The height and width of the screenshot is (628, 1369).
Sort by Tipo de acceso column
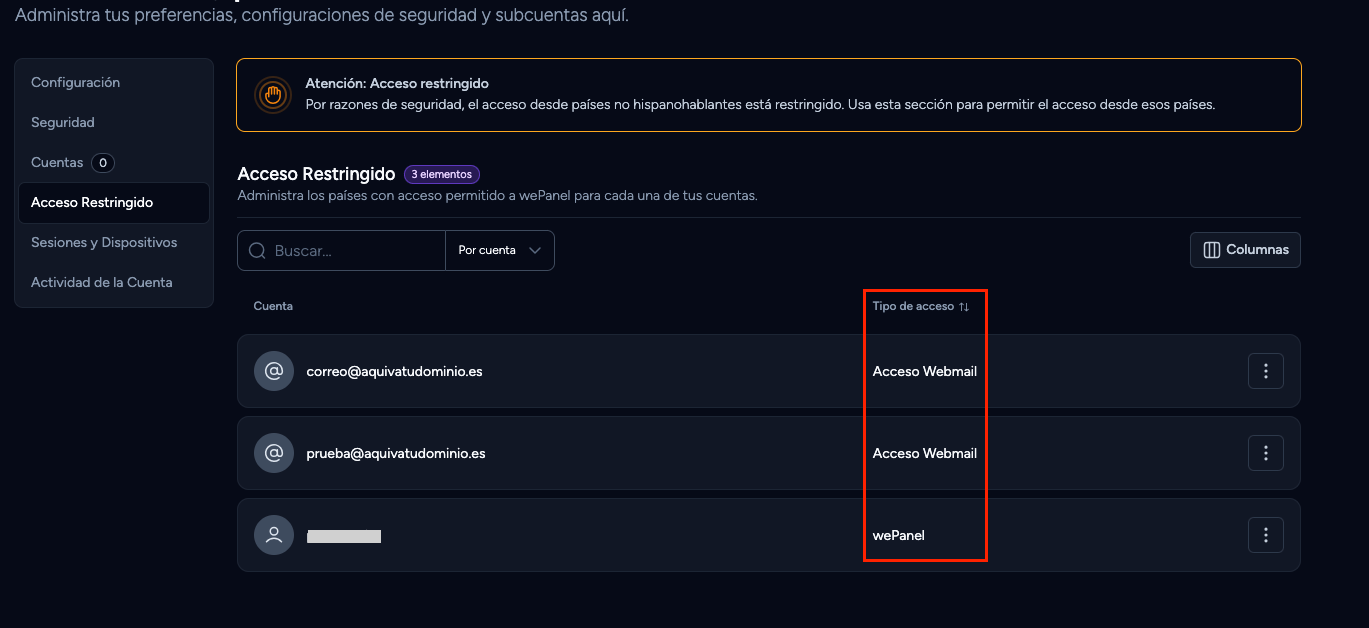921,306
